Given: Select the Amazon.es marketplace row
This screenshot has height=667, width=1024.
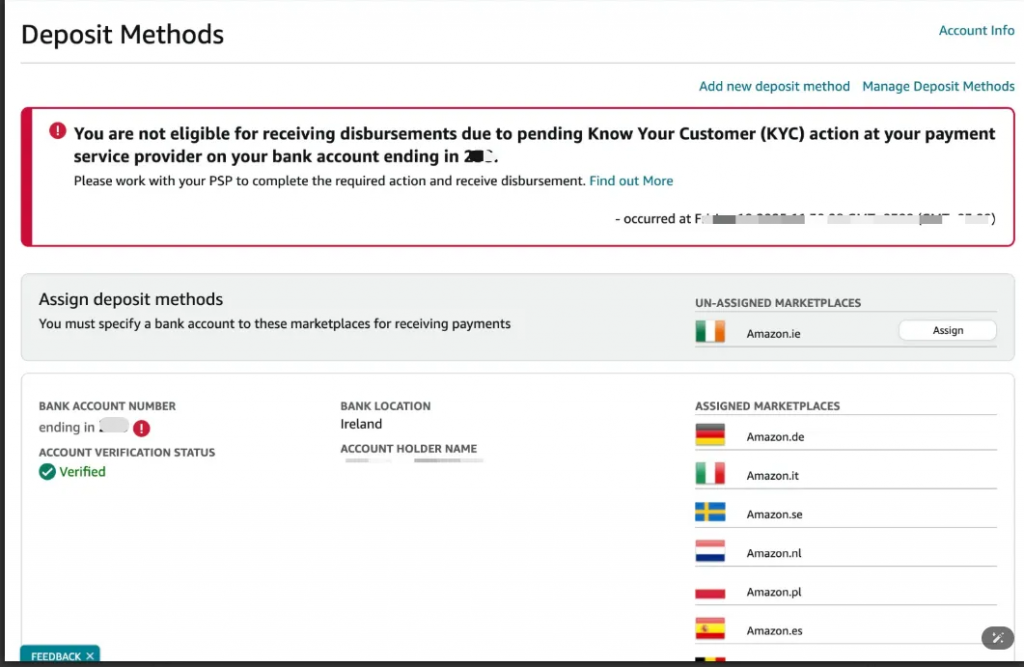Looking at the screenshot, I should (846, 630).
